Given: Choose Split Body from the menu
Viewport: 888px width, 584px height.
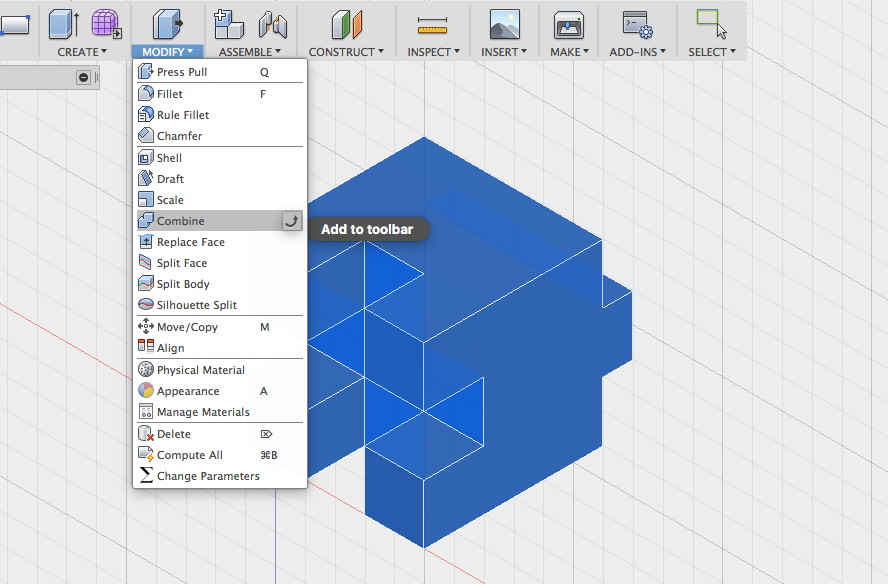Looking at the screenshot, I should point(220,284).
